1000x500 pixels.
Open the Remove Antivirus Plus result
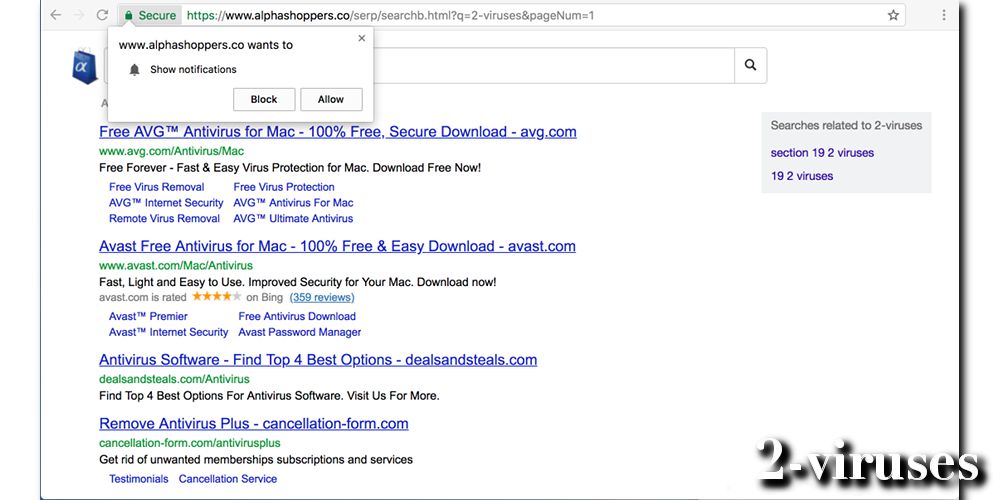[254, 423]
